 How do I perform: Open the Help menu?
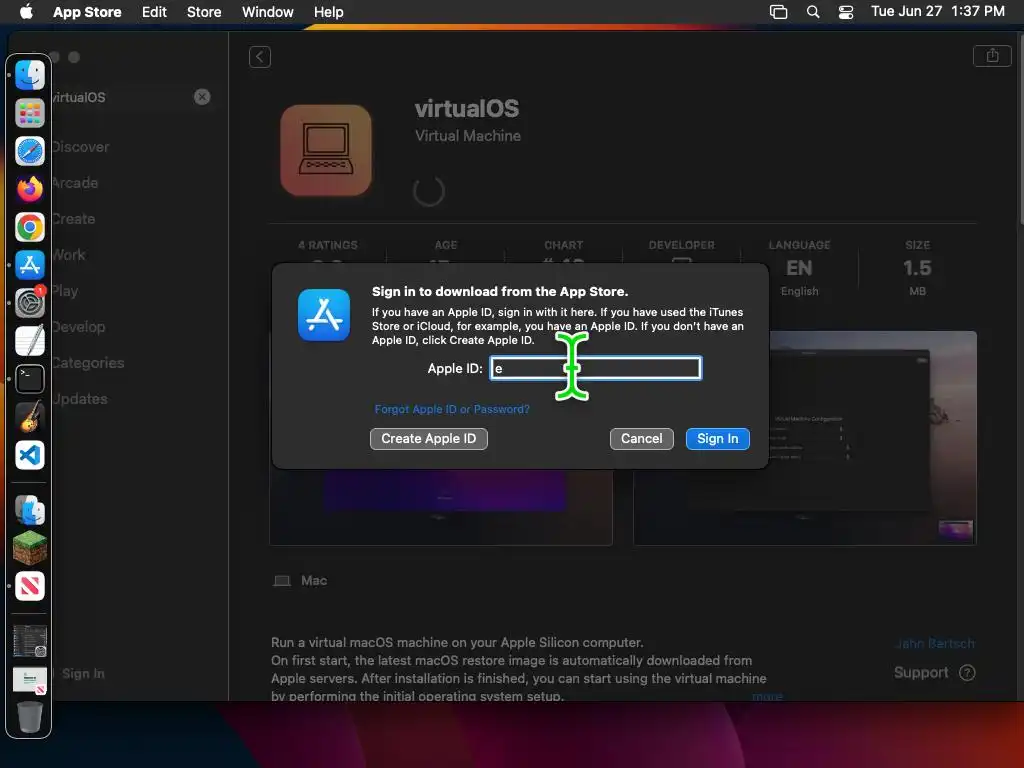click(328, 12)
